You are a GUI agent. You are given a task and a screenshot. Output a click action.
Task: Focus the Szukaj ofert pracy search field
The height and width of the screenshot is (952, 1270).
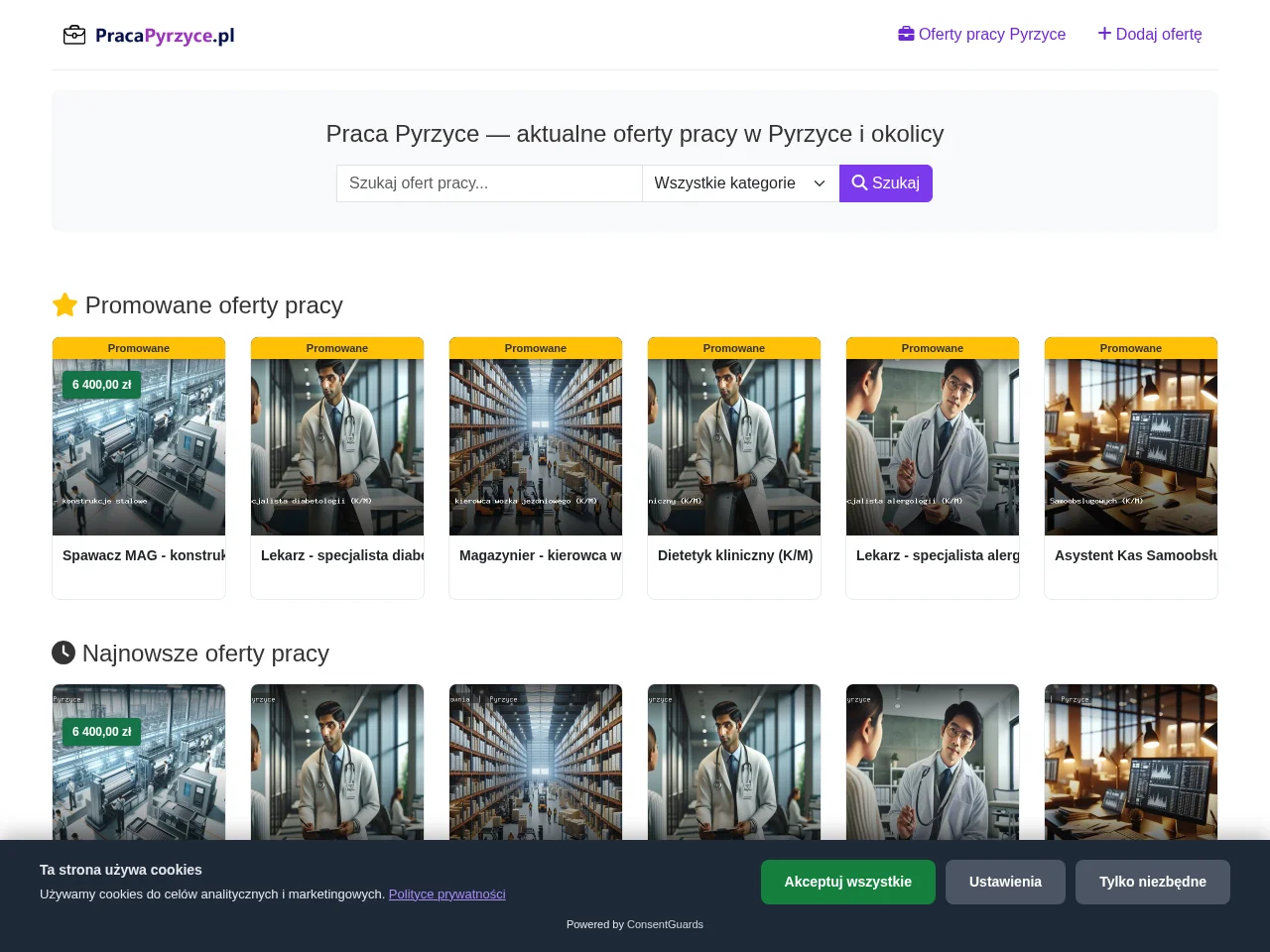point(489,183)
